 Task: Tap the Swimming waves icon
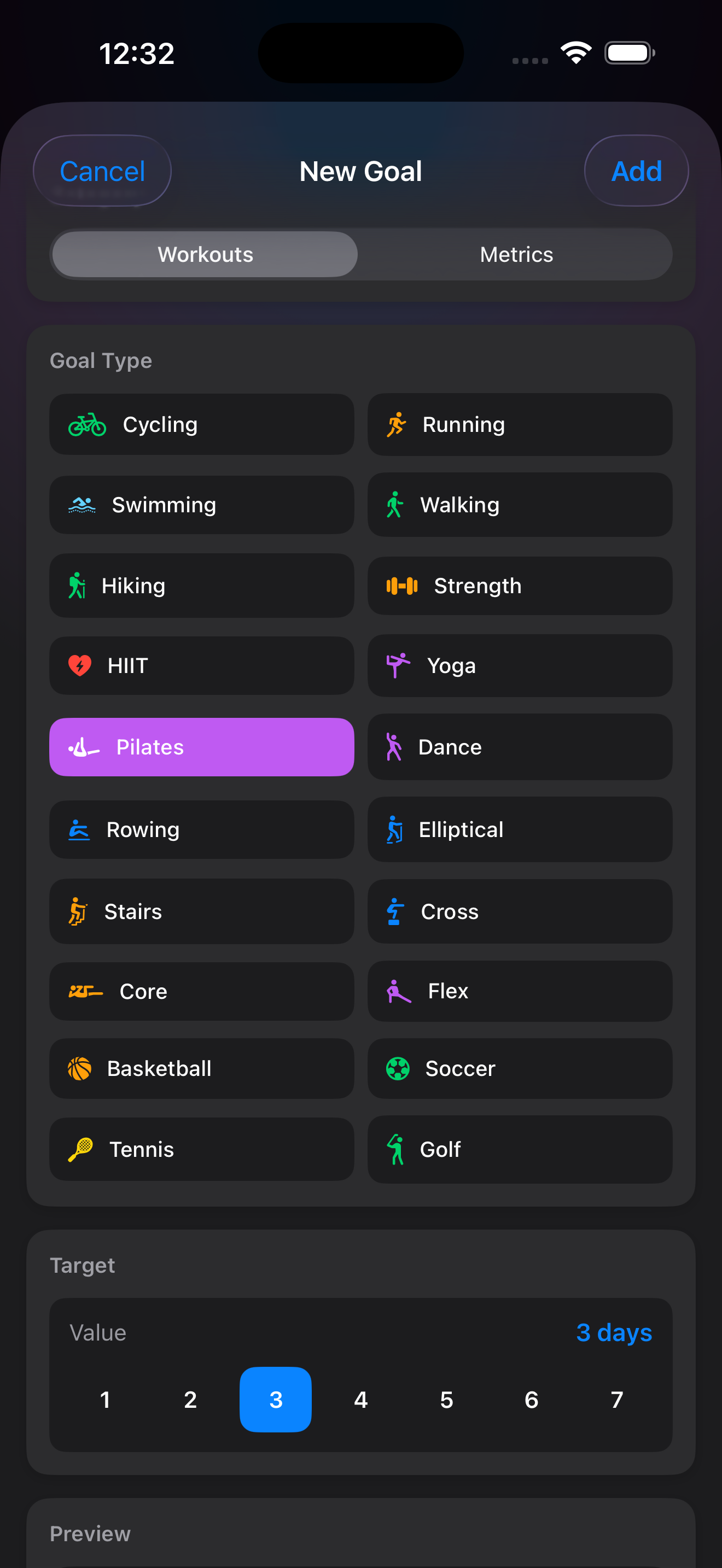point(82,505)
